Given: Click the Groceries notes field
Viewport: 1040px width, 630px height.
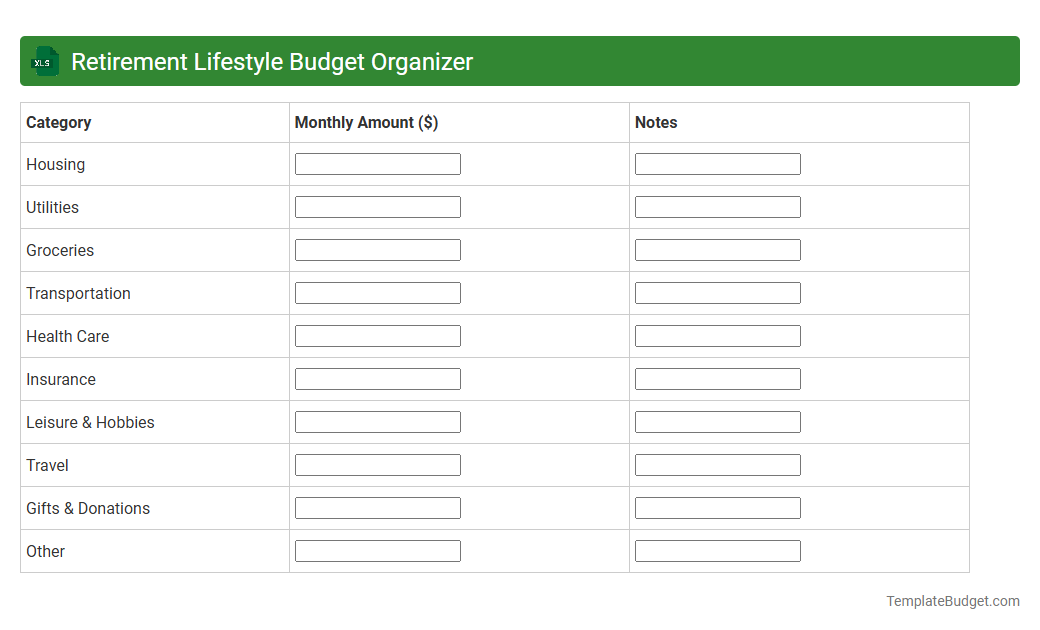Looking at the screenshot, I should pyautogui.click(x=717, y=249).
